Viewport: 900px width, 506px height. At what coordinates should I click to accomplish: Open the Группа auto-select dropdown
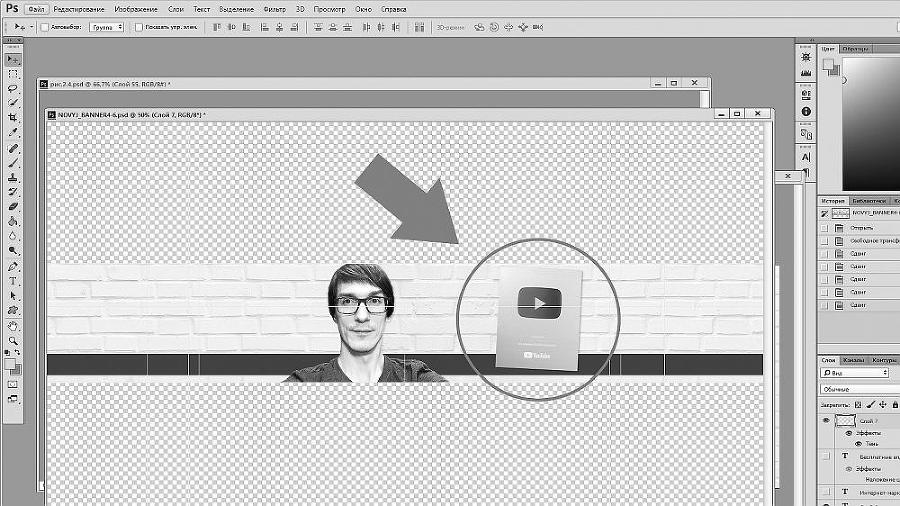click(107, 27)
